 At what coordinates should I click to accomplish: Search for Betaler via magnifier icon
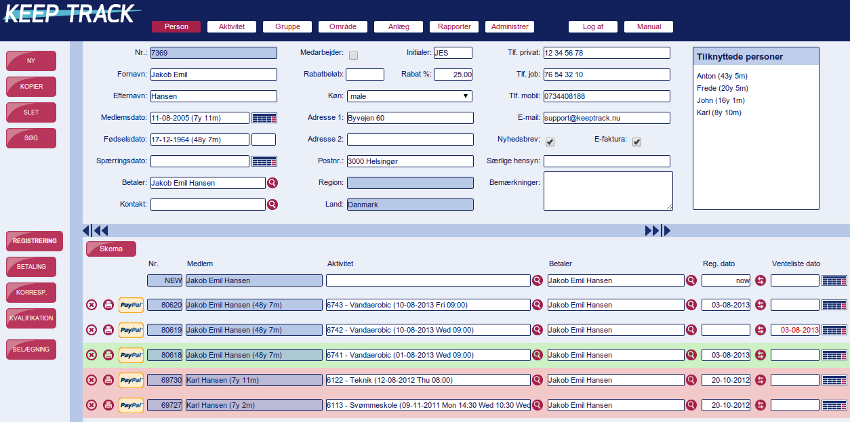(x=272, y=183)
